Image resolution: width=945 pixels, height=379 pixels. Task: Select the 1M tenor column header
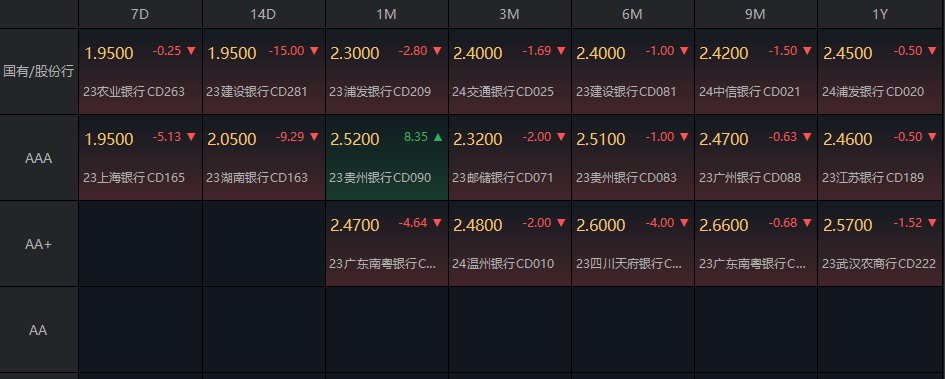point(386,14)
